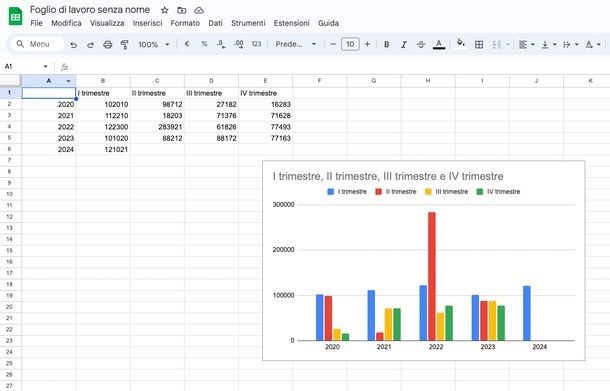Rename the title Foglio di lavoro senza nome
This screenshot has height=391, width=610.
tap(90, 10)
